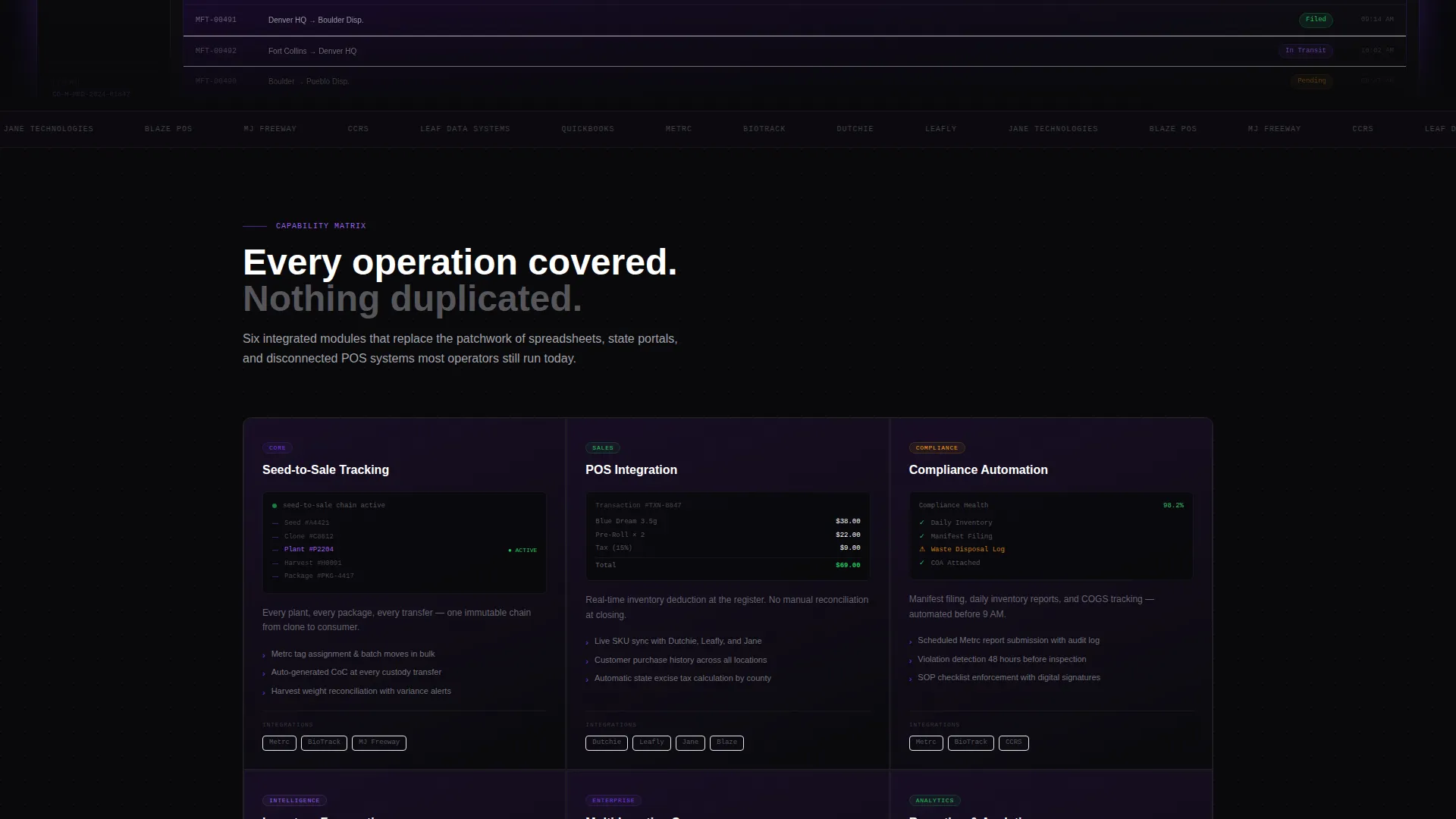Click the Metrc tag assignment bullet
This screenshot has height=819, width=1456.
click(353, 654)
